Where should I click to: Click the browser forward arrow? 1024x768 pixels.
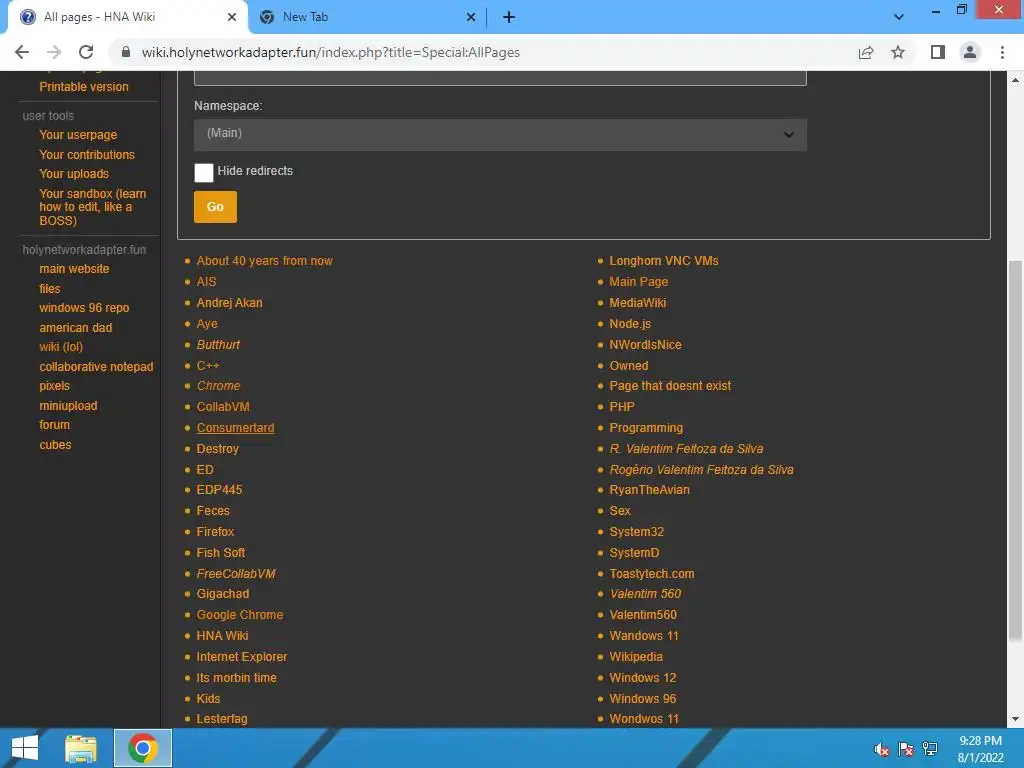(x=54, y=52)
